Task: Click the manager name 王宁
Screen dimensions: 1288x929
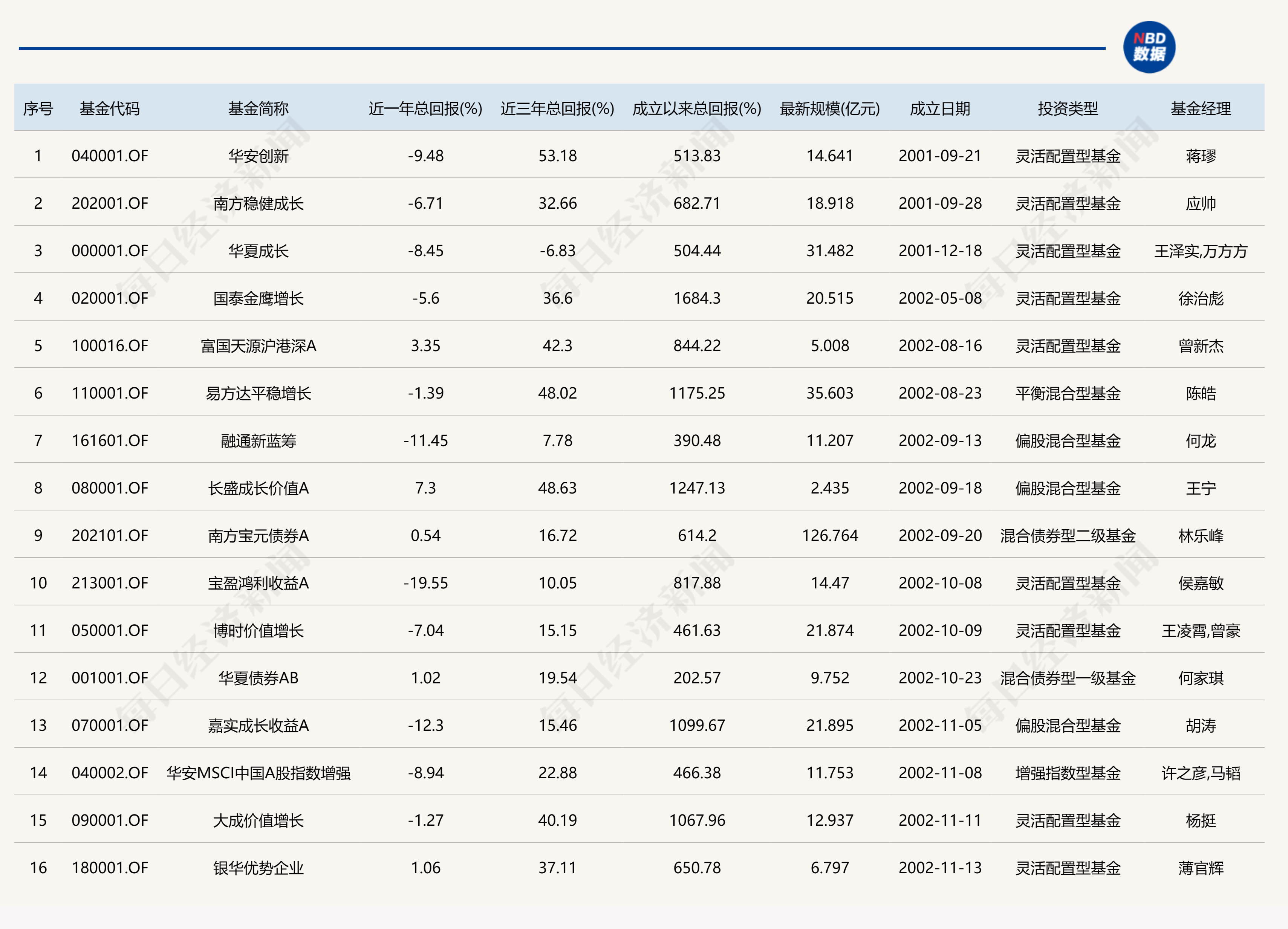Action: point(1201,488)
